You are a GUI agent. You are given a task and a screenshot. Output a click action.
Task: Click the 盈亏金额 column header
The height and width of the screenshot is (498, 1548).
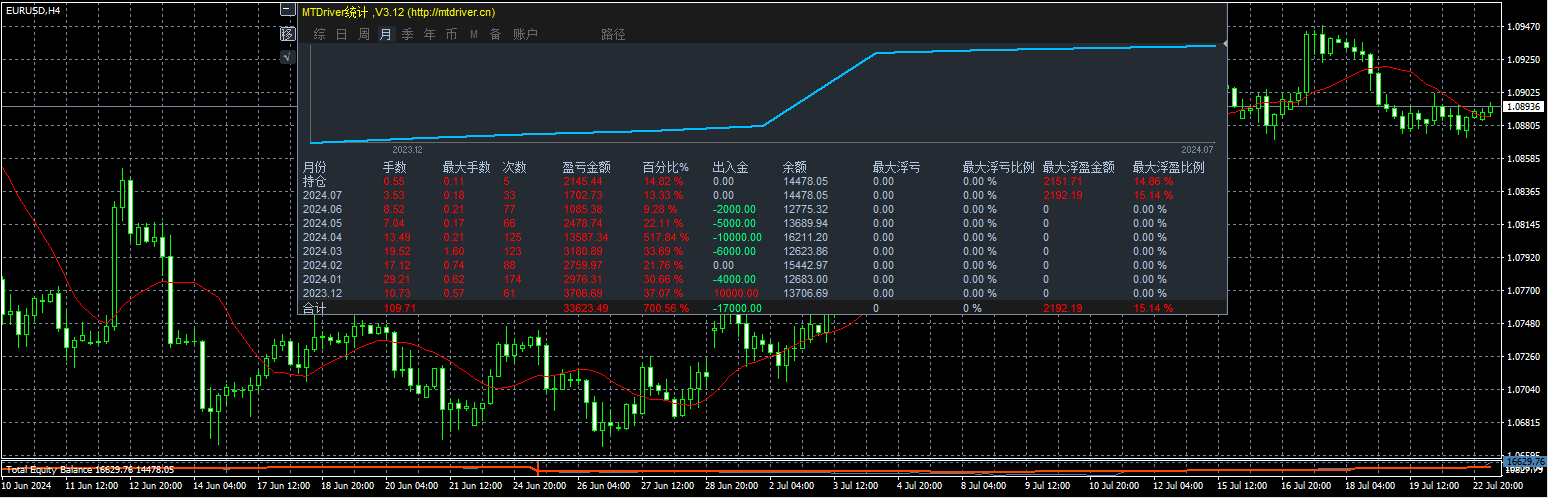point(586,168)
